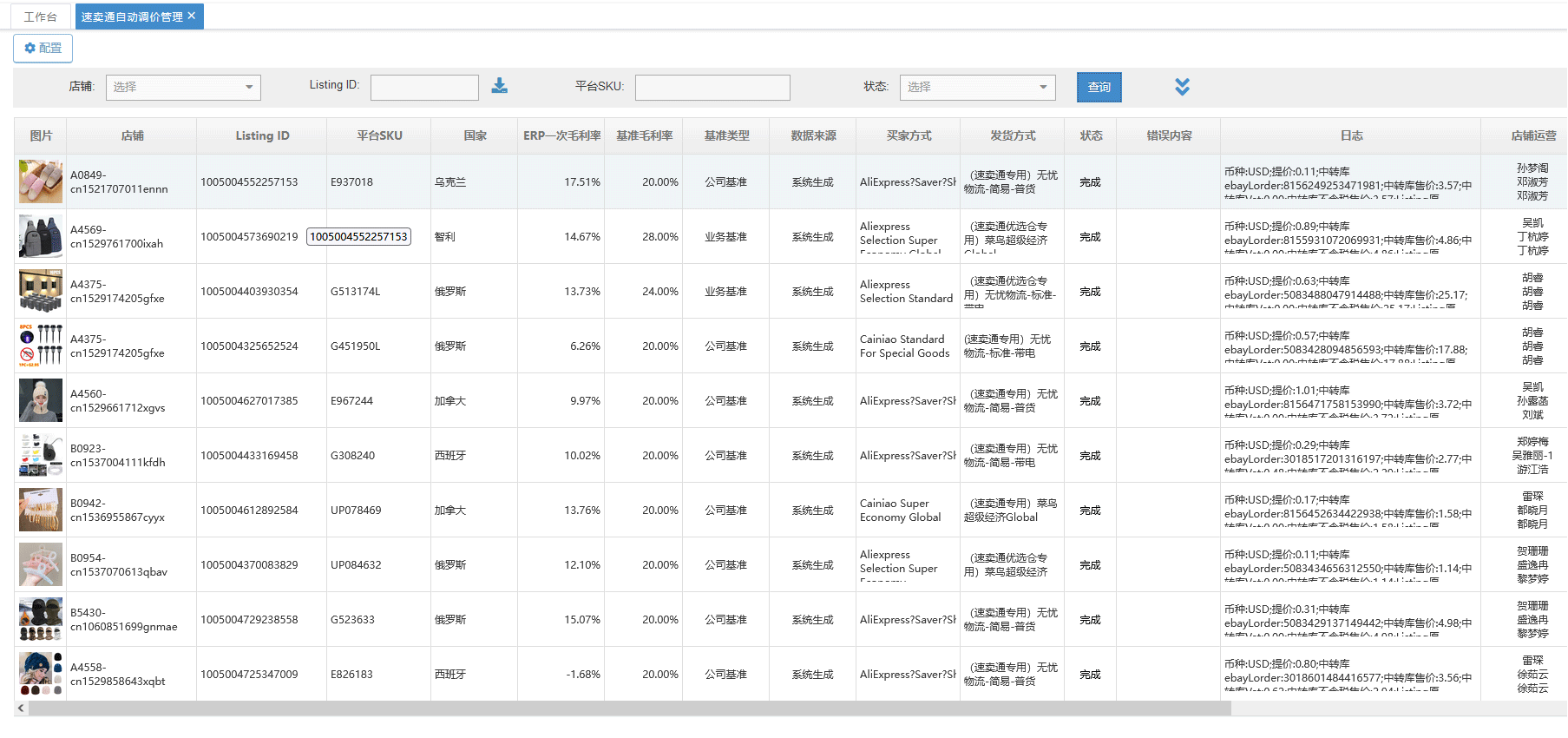Open the 店铺 store dropdown
Image resolution: width=1568 pixels, height=738 pixels.
(183, 87)
